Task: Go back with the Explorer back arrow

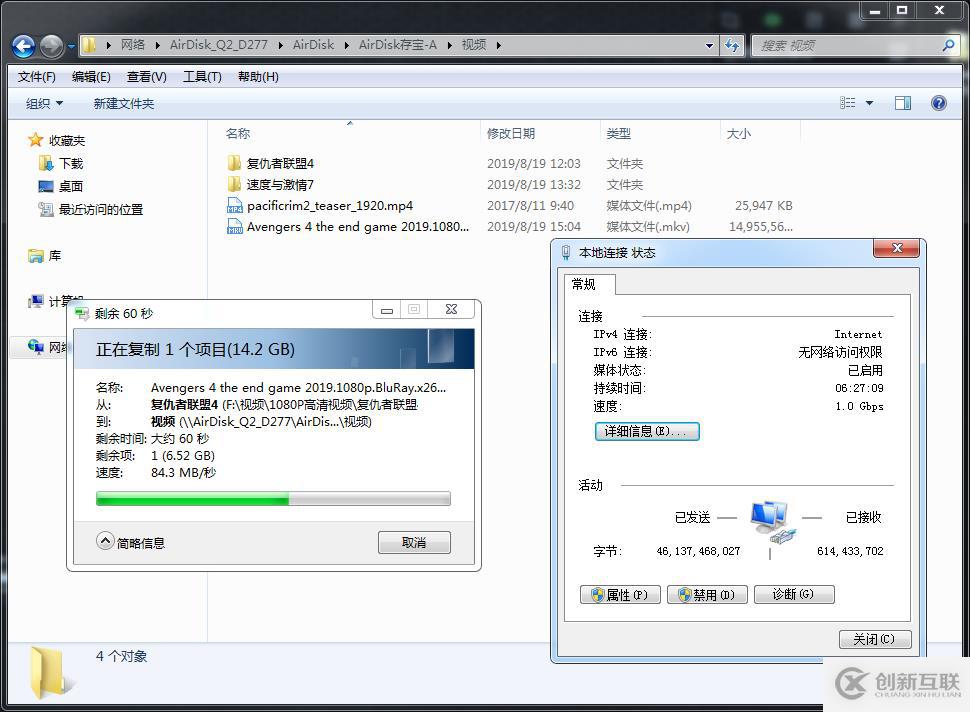Action: coord(24,46)
